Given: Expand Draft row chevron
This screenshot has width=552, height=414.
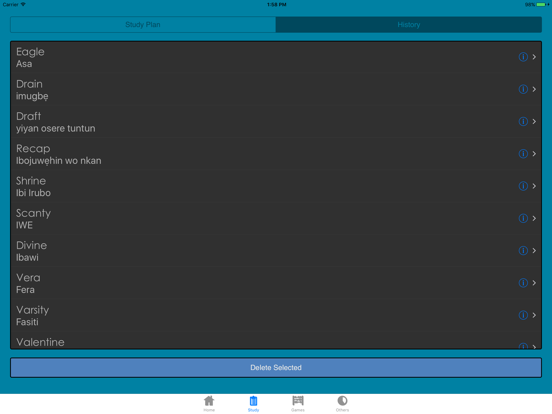Looking at the screenshot, I should tap(534, 121).
